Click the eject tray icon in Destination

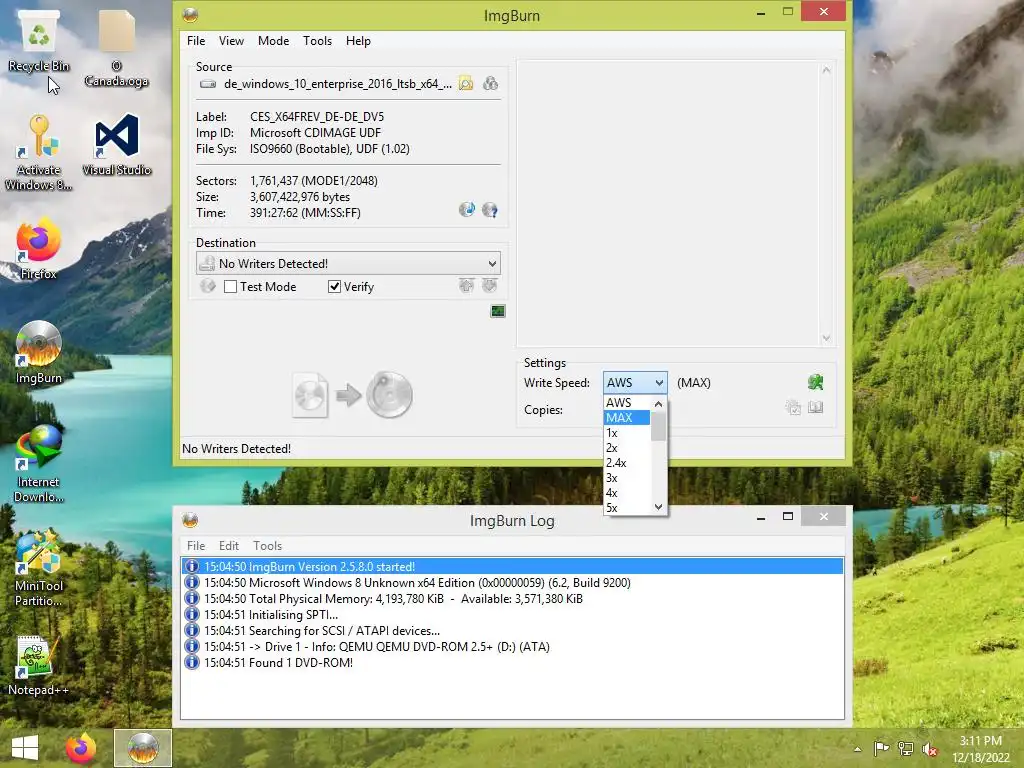click(x=466, y=285)
